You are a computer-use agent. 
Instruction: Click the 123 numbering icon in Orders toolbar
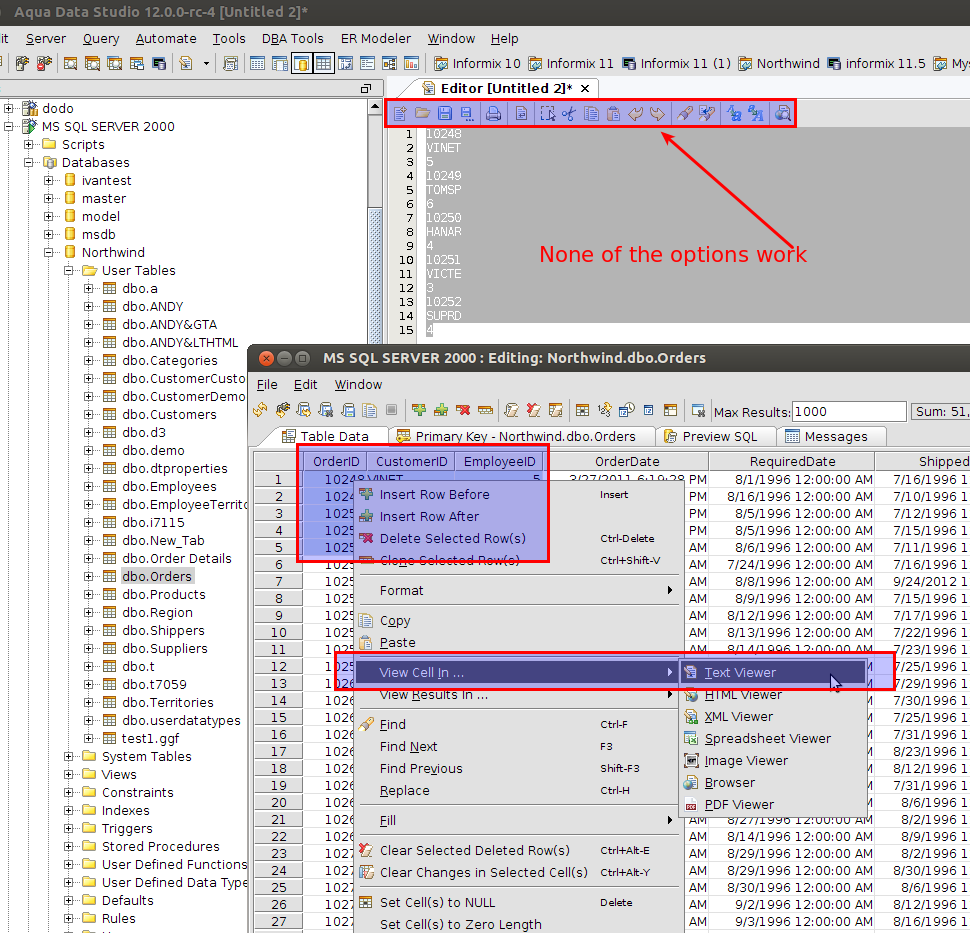pyautogui.click(x=604, y=410)
